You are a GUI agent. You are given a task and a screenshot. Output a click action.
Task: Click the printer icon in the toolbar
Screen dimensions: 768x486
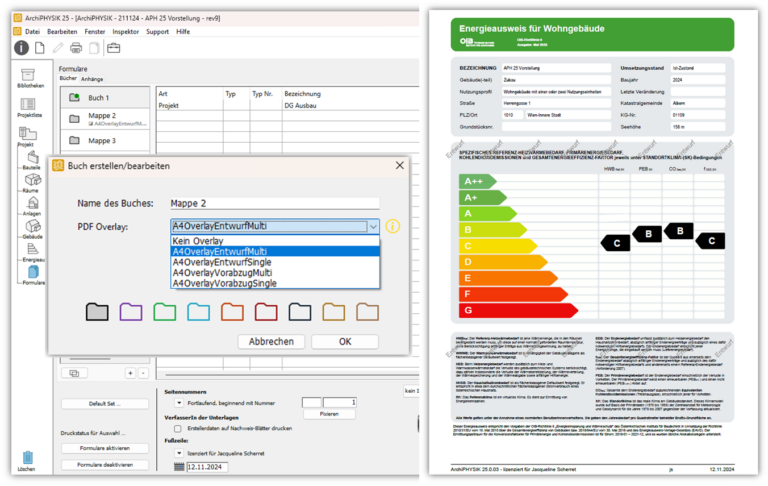[76, 48]
